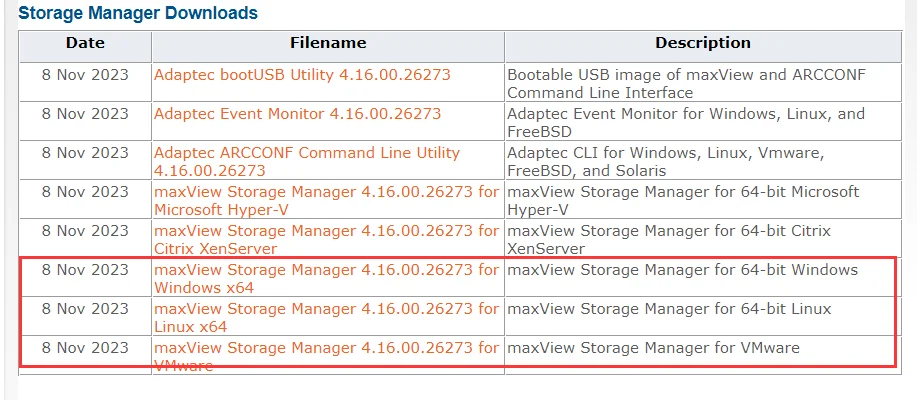
Task: Select Adaptec CLI description cell
Action: (703, 161)
